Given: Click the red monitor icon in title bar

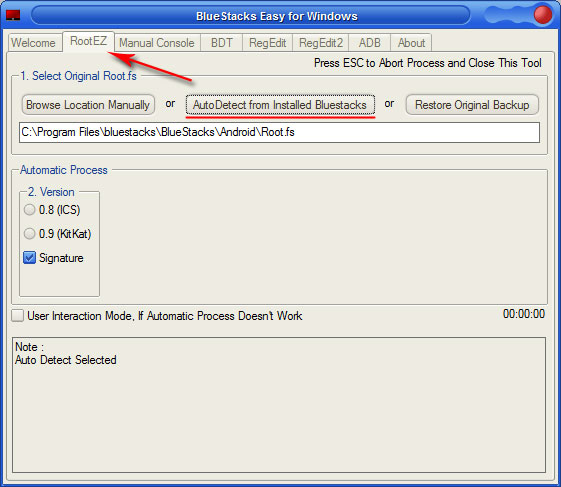Looking at the screenshot, I should (x=13, y=15).
